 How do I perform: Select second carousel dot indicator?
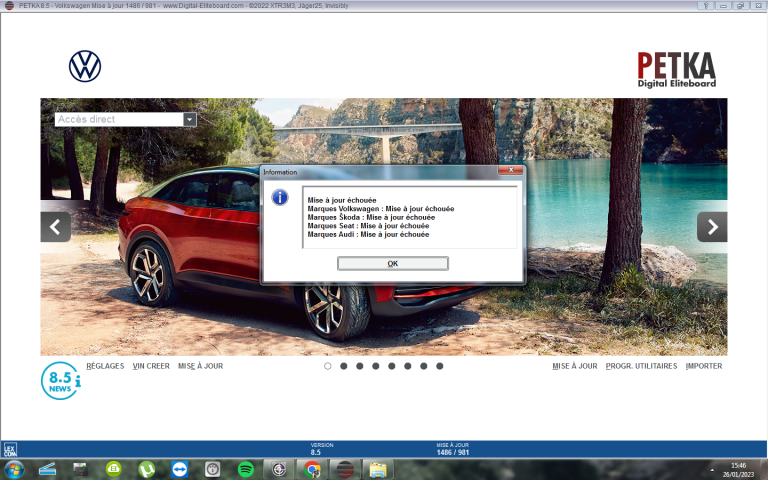click(344, 366)
